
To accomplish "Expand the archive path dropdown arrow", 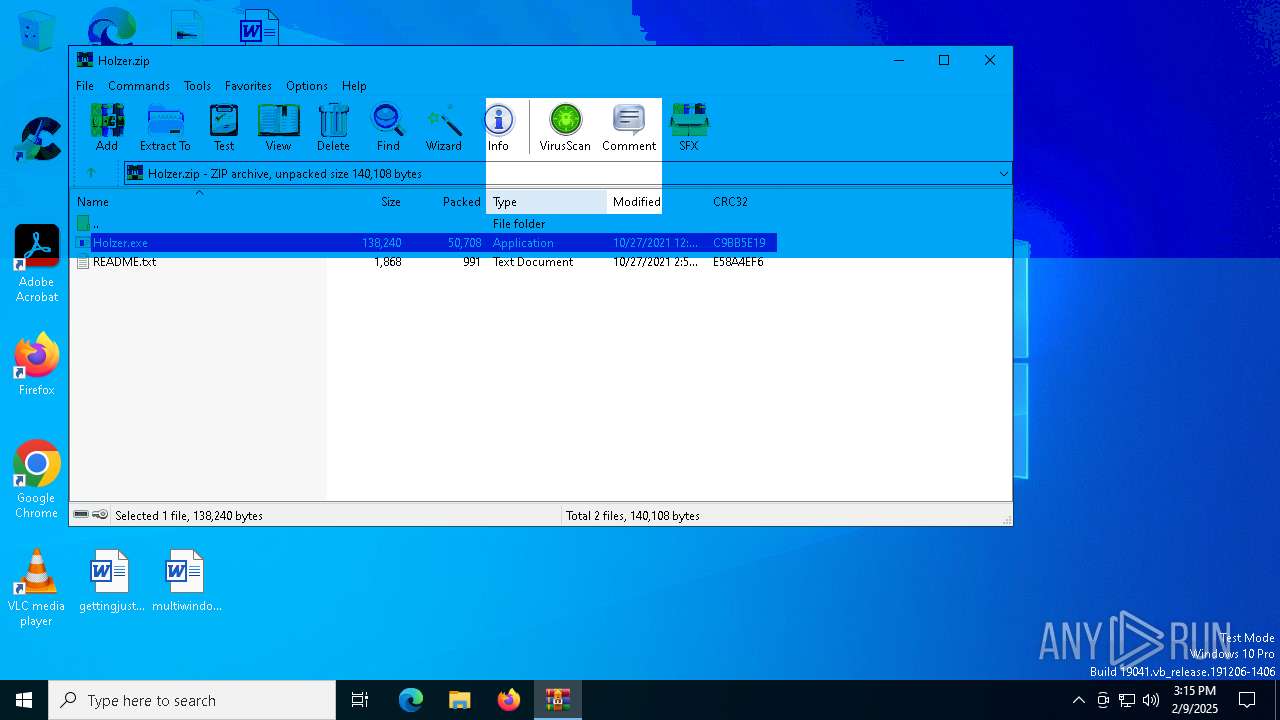I will pyautogui.click(x=1003, y=174).
